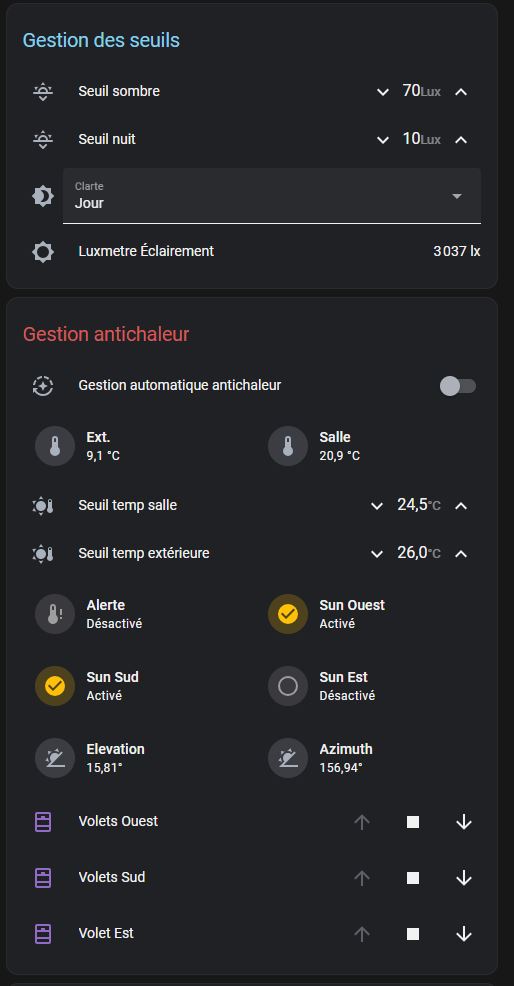
Task: Lower Volets Sud with down arrow
Action: coord(464,878)
